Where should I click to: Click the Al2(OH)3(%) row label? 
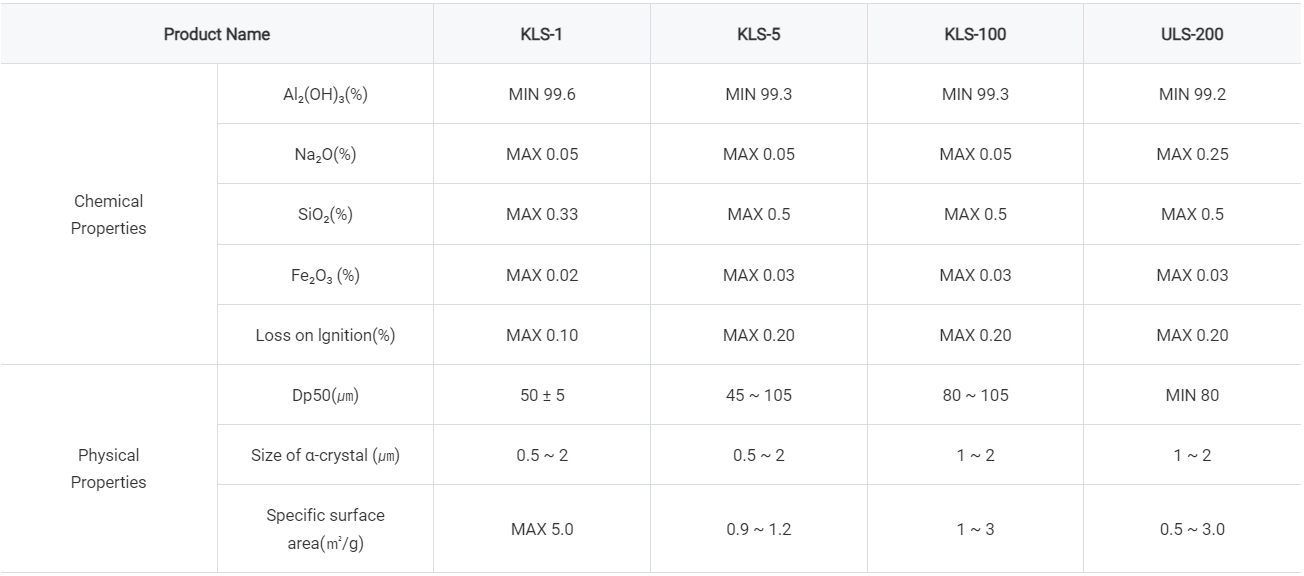click(325, 95)
